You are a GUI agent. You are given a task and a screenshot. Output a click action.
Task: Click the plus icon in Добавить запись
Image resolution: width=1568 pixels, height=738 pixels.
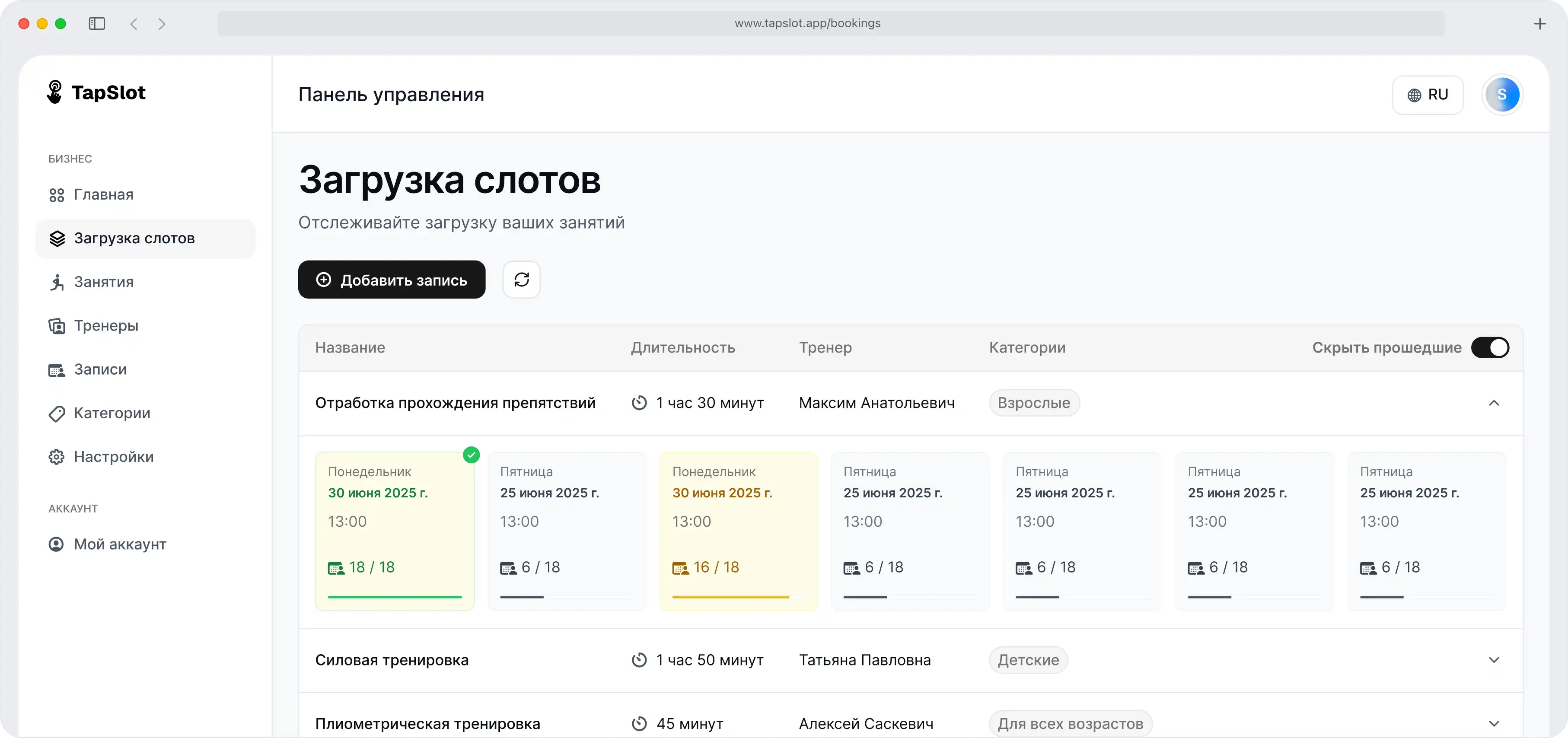click(324, 280)
